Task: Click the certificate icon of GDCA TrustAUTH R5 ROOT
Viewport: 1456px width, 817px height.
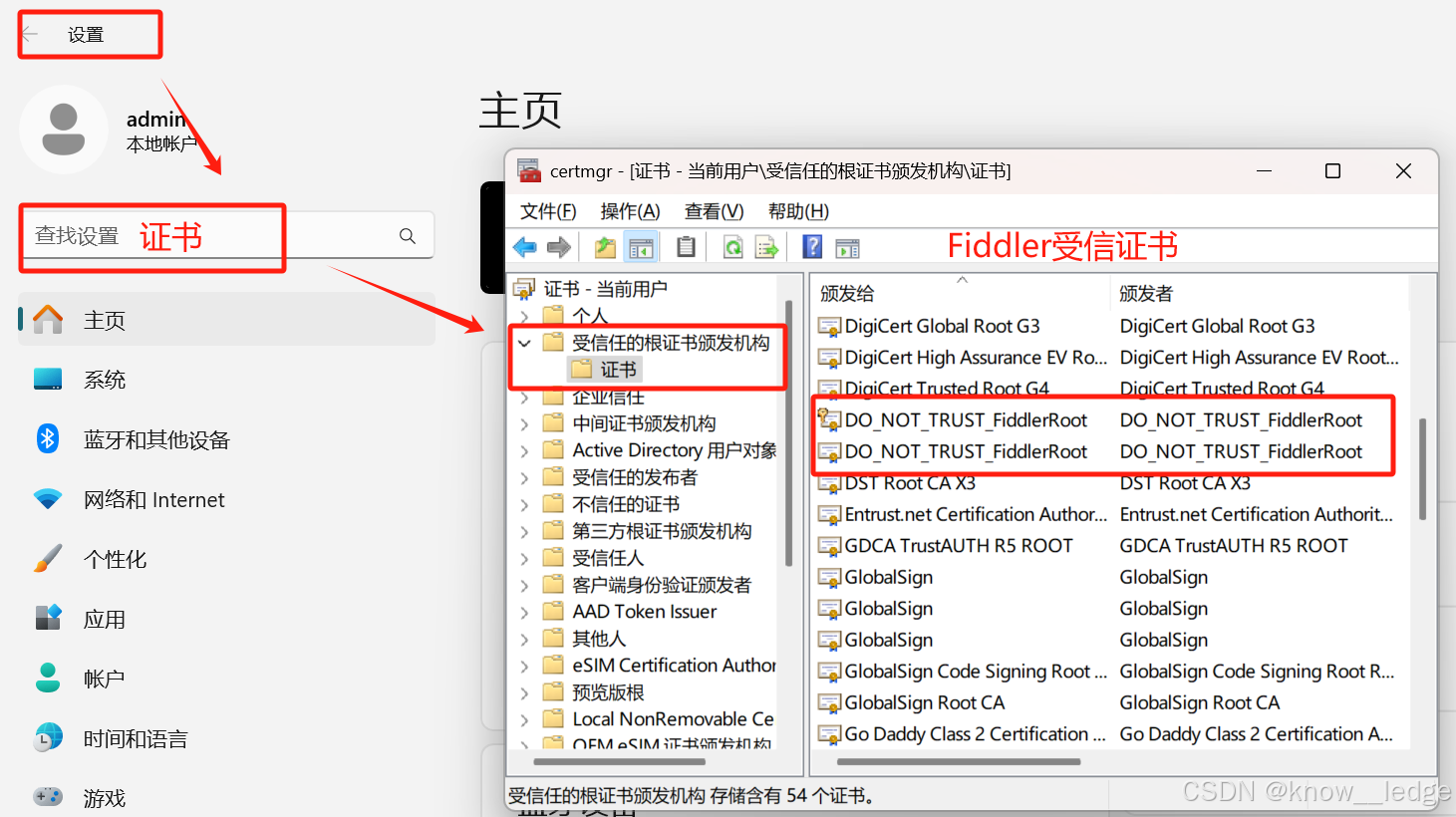Action: click(x=829, y=546)
